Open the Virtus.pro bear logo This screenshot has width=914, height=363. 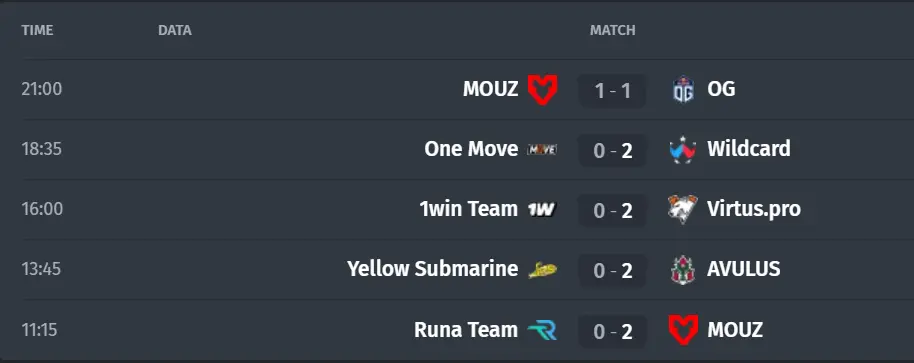683,209
